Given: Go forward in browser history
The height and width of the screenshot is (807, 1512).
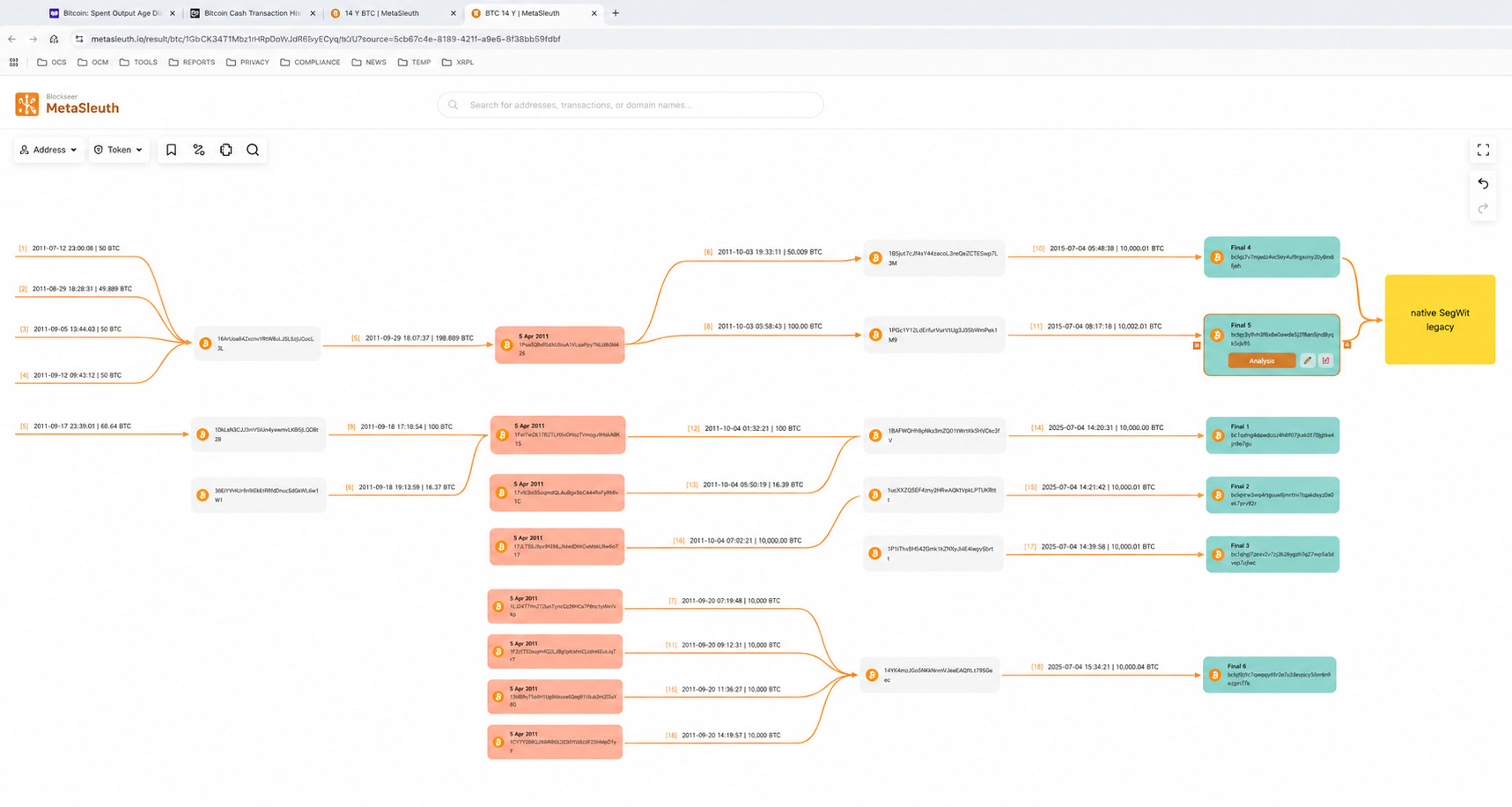Looking at the screenshot, I should pos(33,39).
